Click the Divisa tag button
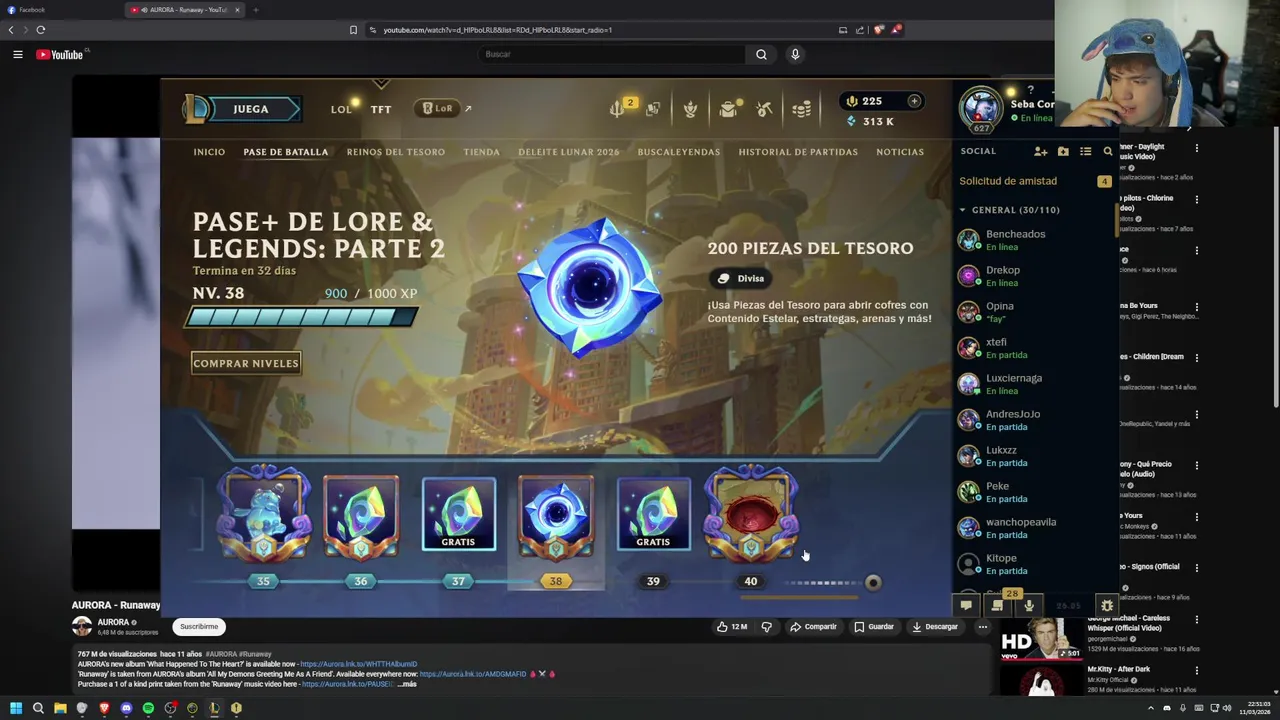Image resolution: width=1280 pixels, height=720 pixels. click(x=741, y=278)
